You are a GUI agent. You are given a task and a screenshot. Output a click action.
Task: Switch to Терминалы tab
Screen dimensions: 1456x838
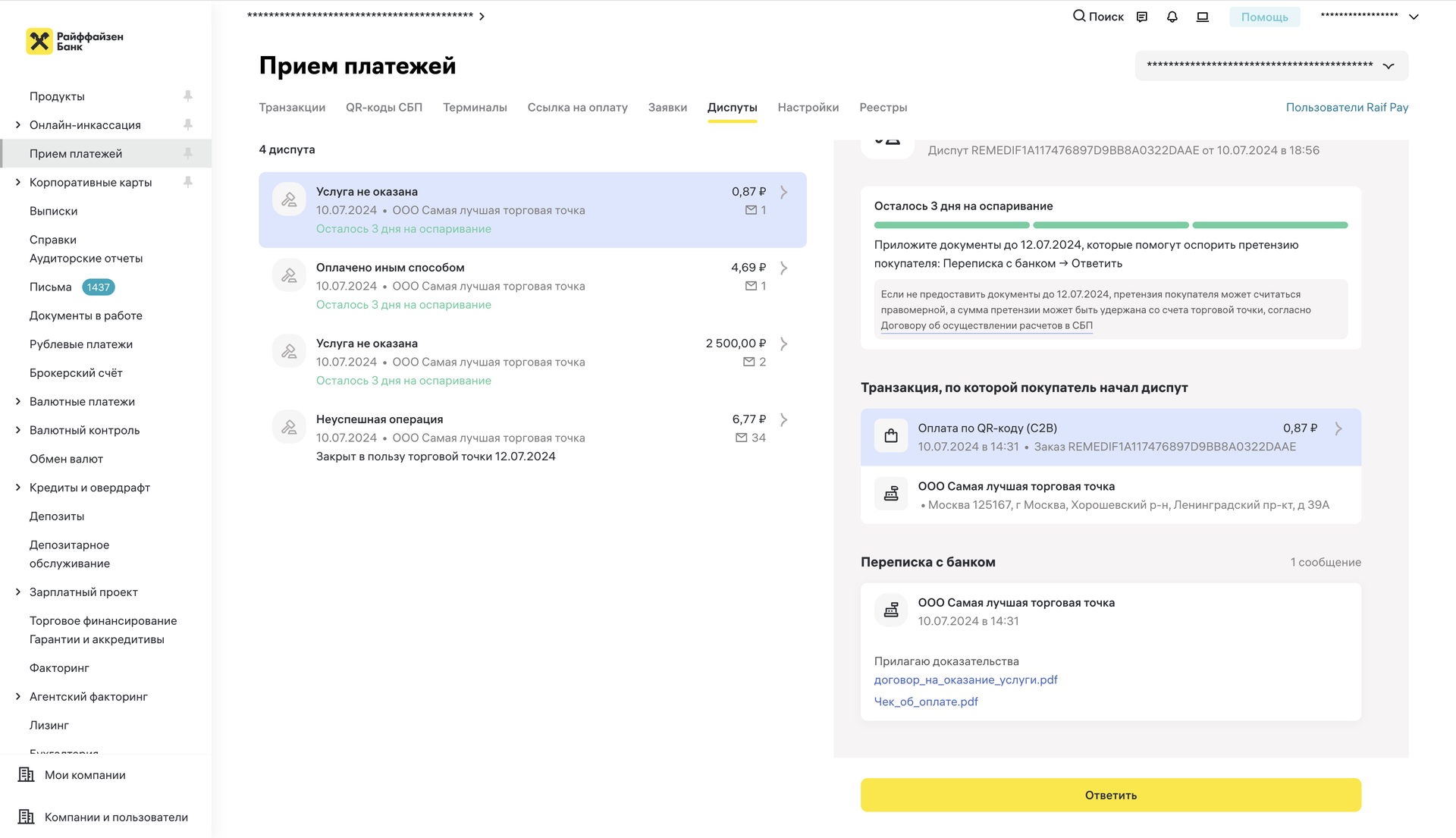[475, 107]
